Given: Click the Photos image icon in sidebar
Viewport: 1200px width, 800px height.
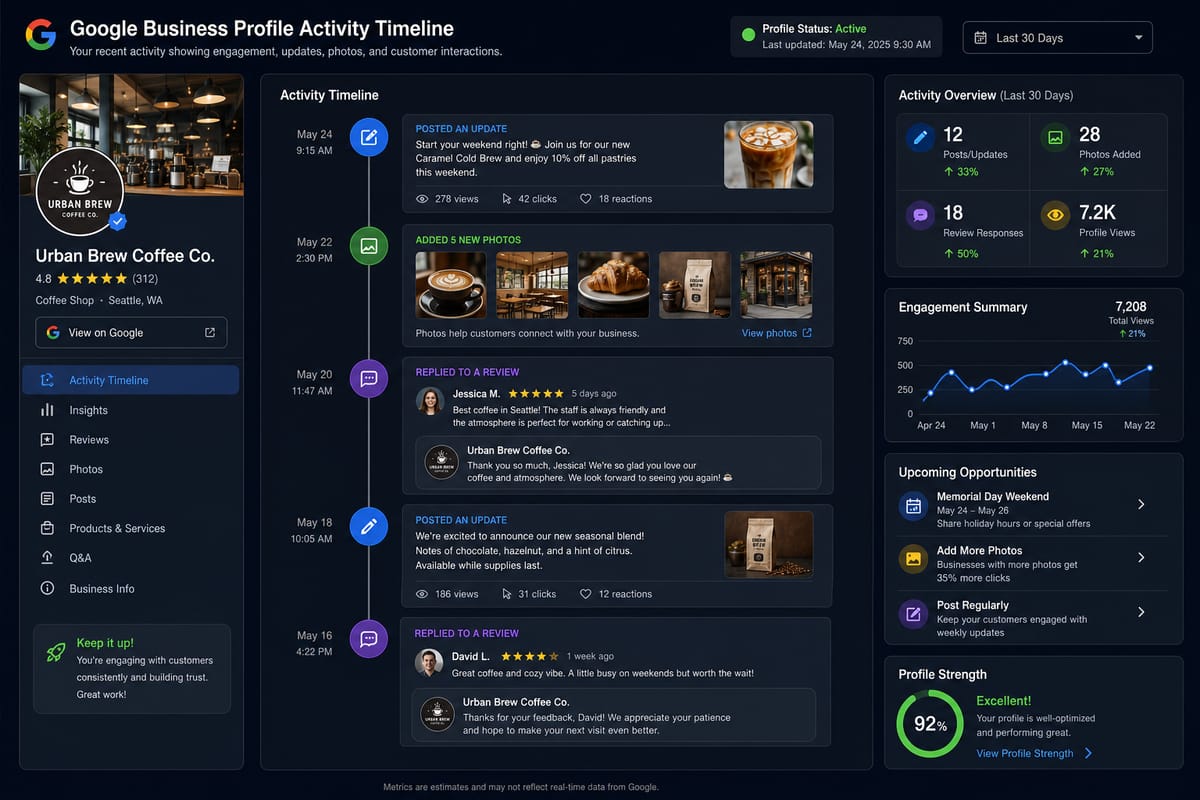Looking at the screenshot, I should (x=47, y=469).
